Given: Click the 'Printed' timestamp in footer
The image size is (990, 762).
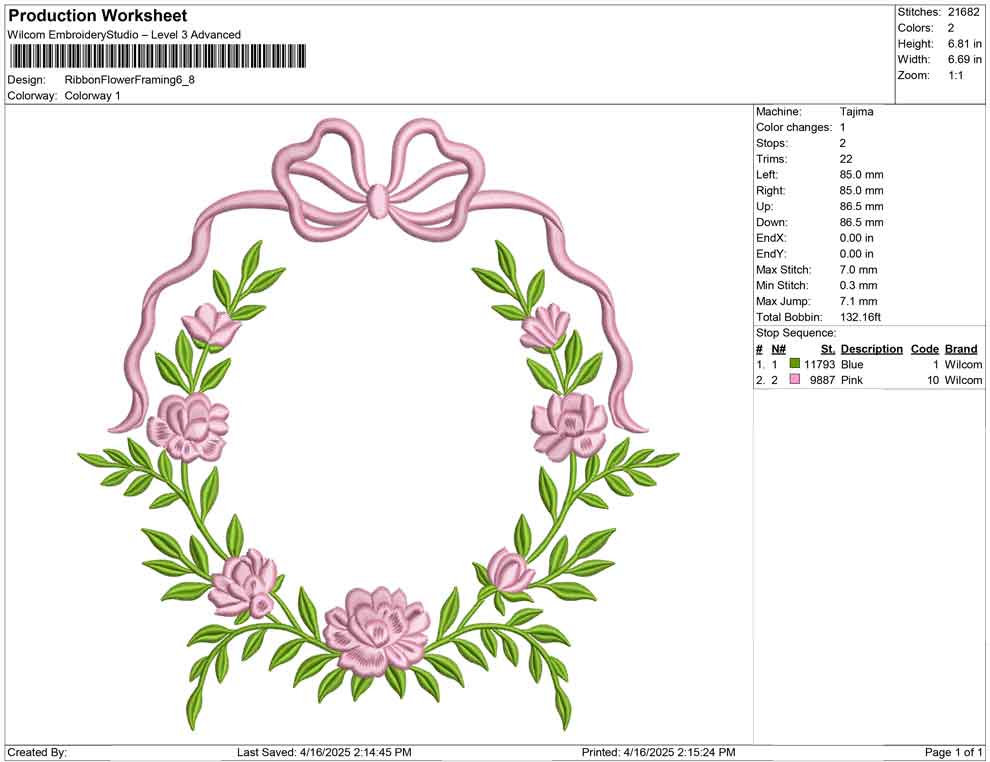Looking at the screenshot, I should point(659,753).
